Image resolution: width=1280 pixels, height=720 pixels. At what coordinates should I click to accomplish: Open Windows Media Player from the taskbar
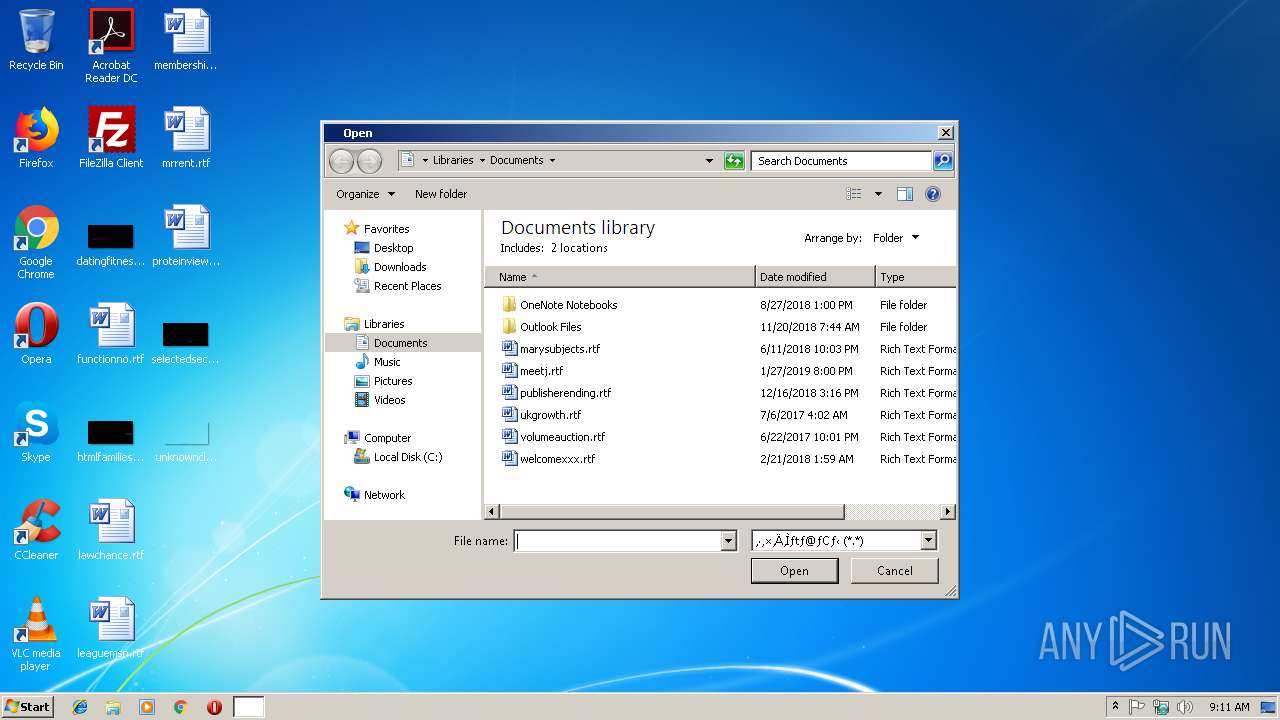[147, 707]
